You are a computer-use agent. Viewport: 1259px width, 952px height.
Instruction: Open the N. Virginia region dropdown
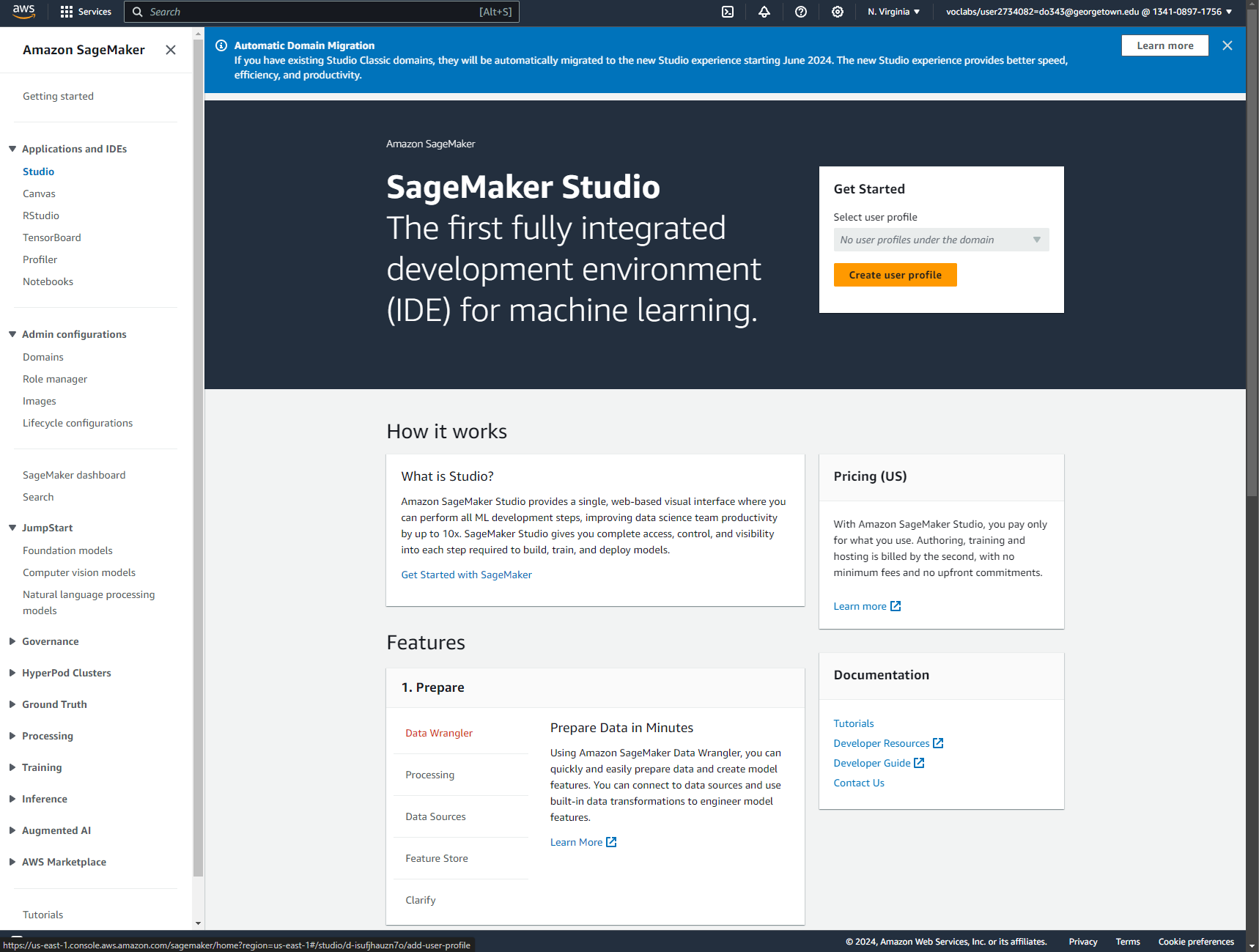[x=893, y=12]
